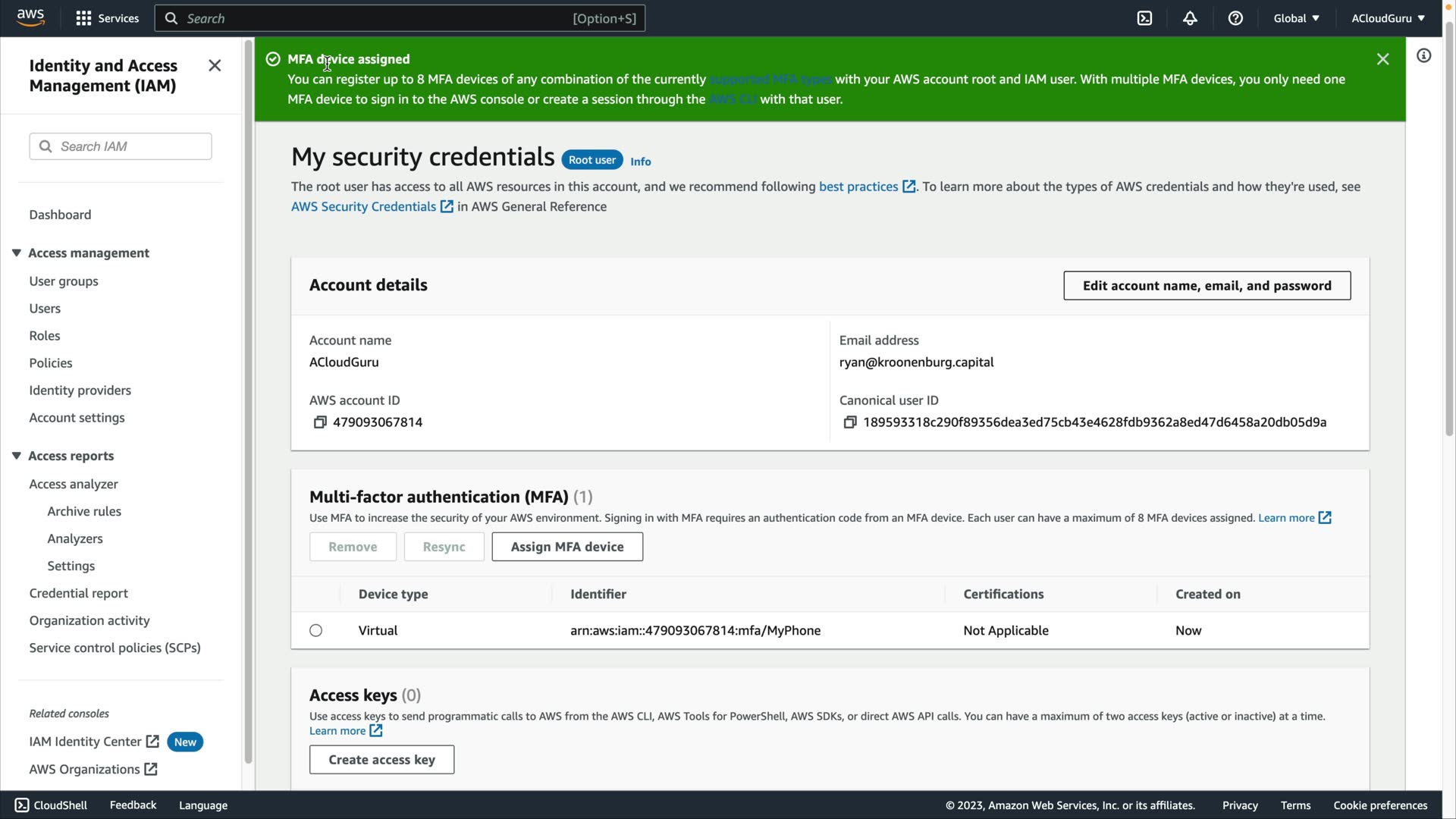1456x819 pixels.
Task: Open Policies in the sidebar
Action: coord(51,363)
